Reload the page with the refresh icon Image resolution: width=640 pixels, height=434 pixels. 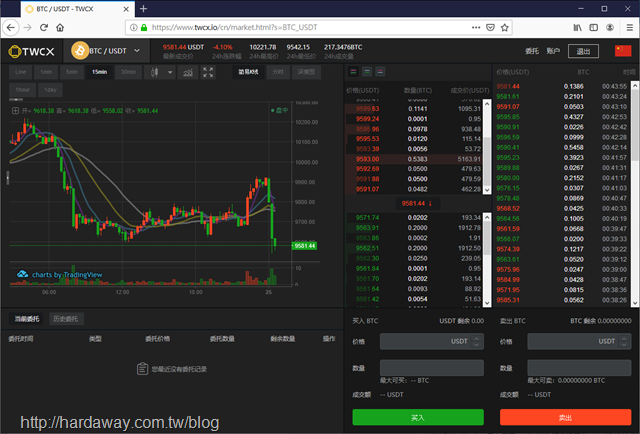click(44, 28)
